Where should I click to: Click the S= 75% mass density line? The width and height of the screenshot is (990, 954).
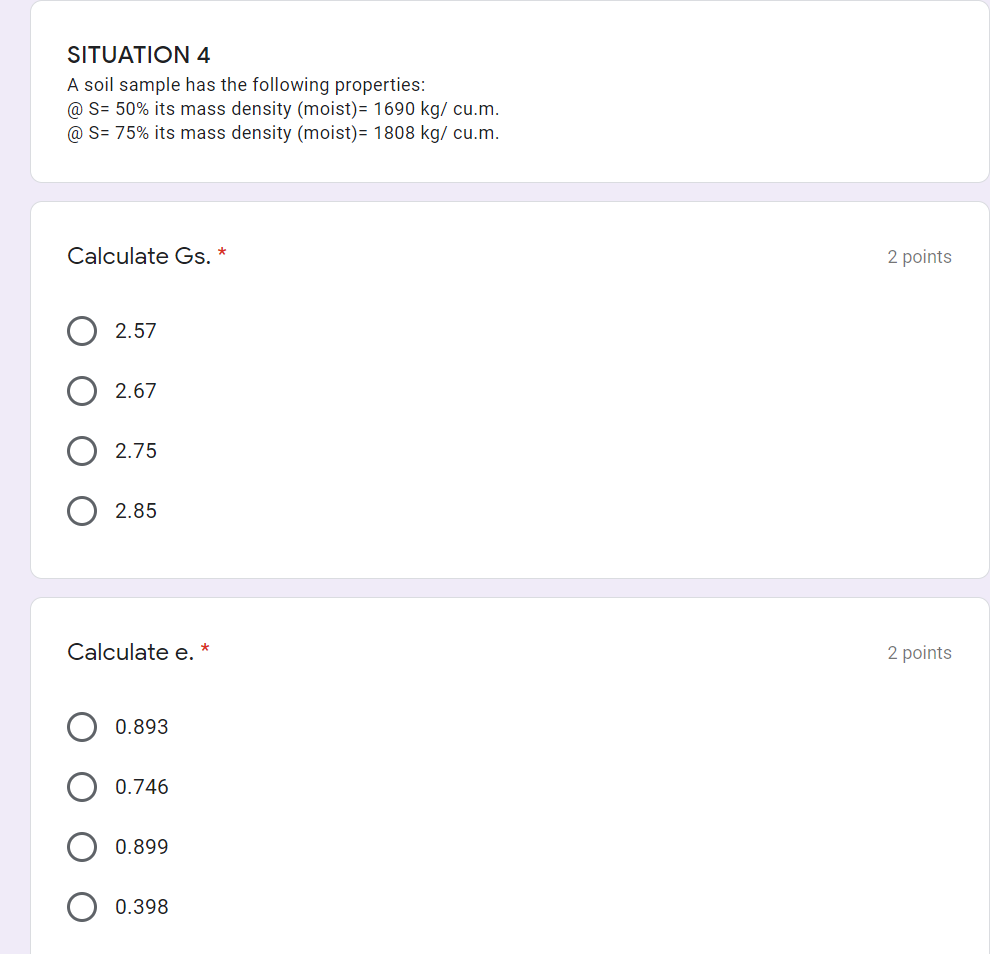click(283, 133)
